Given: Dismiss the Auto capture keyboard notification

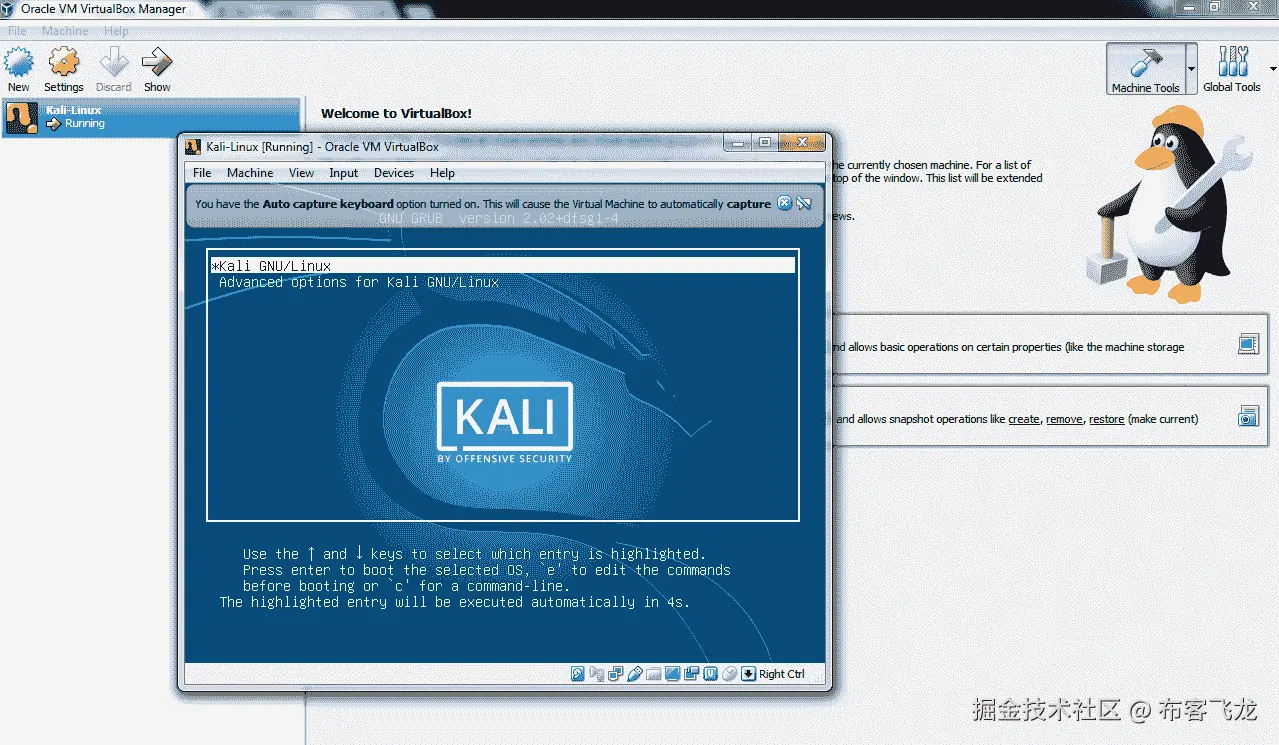Looking at the screenshot, I should 785,203.
